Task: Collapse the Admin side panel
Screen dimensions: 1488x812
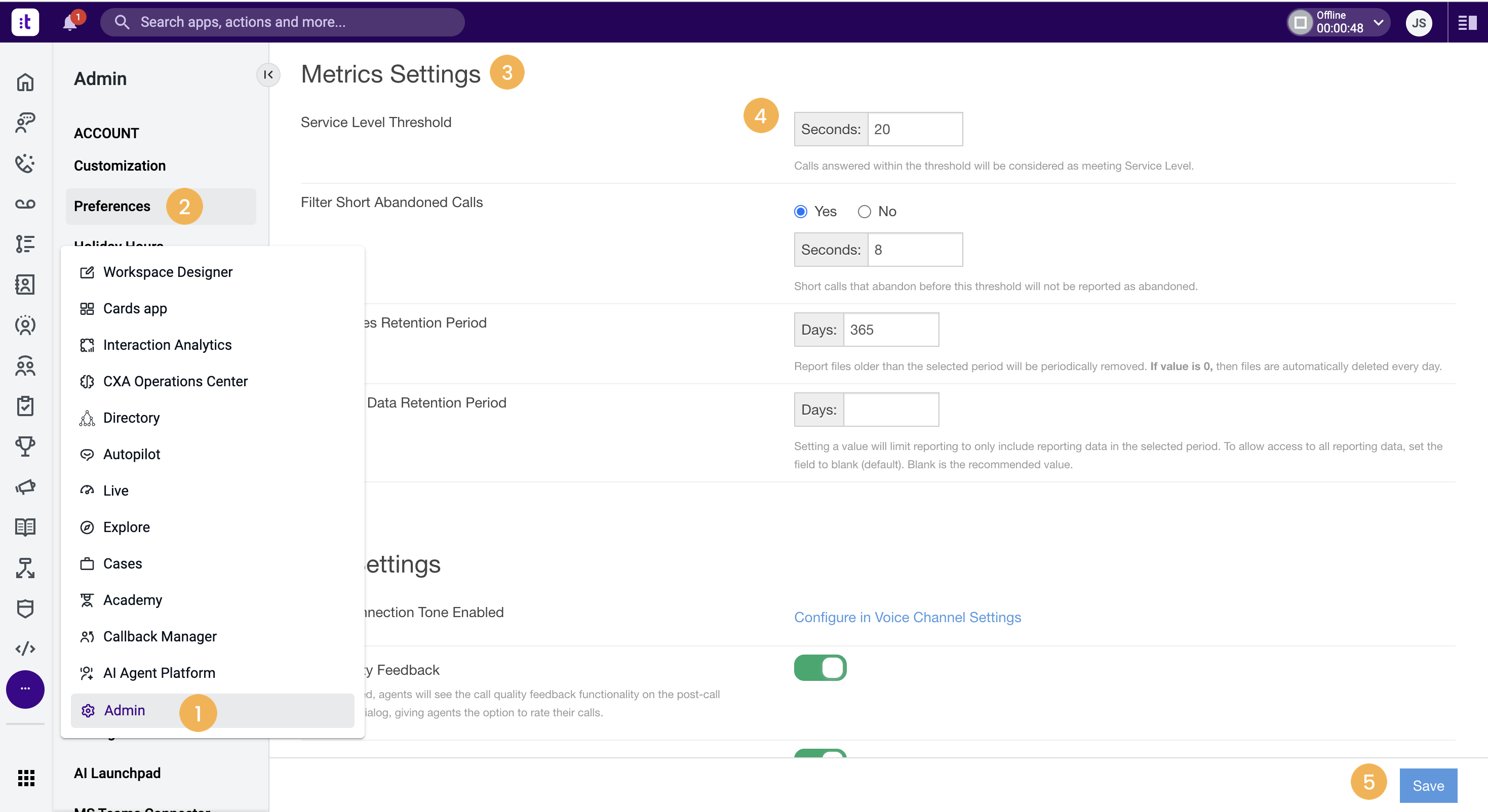Action: 268,74
